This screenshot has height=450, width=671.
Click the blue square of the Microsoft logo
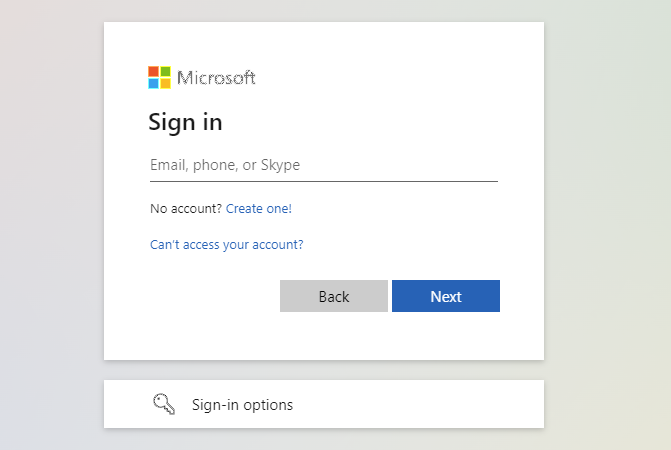pos(153,83)
